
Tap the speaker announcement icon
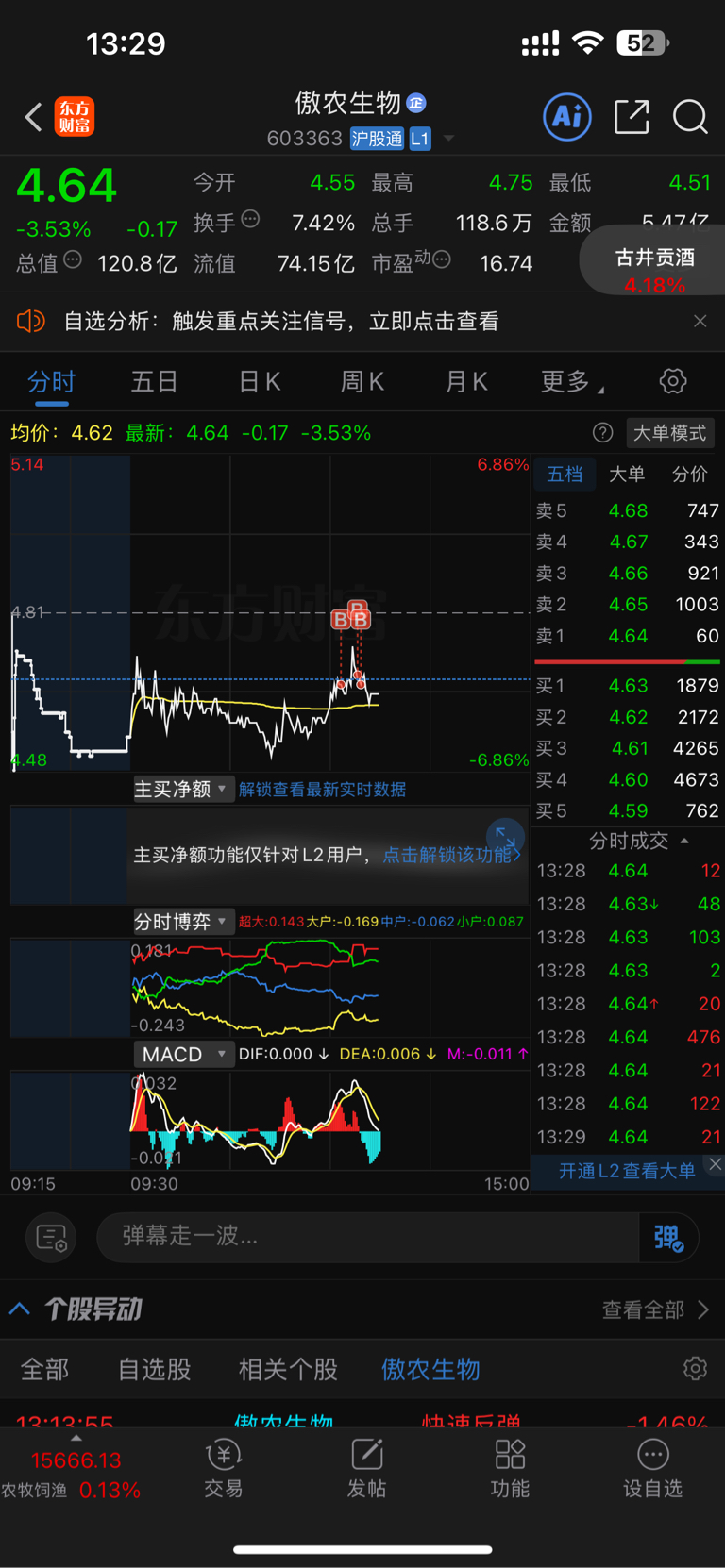point(30,321)
